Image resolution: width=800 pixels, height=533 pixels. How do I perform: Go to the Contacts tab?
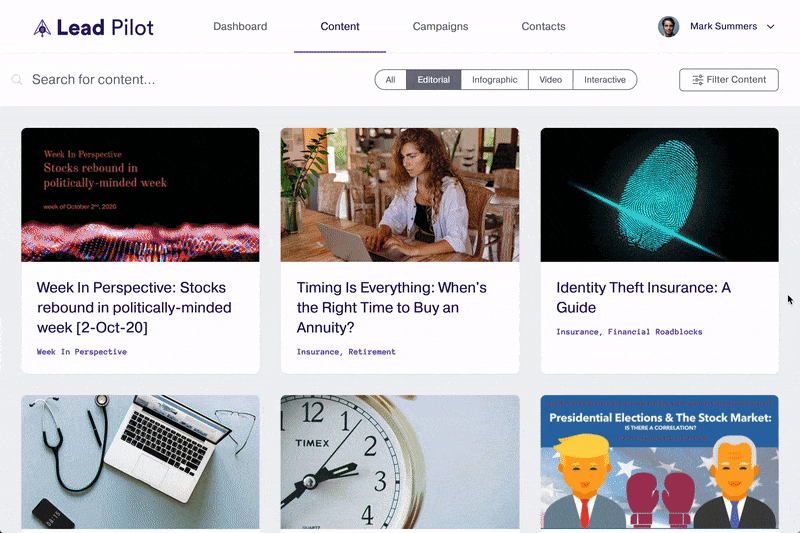543,27
